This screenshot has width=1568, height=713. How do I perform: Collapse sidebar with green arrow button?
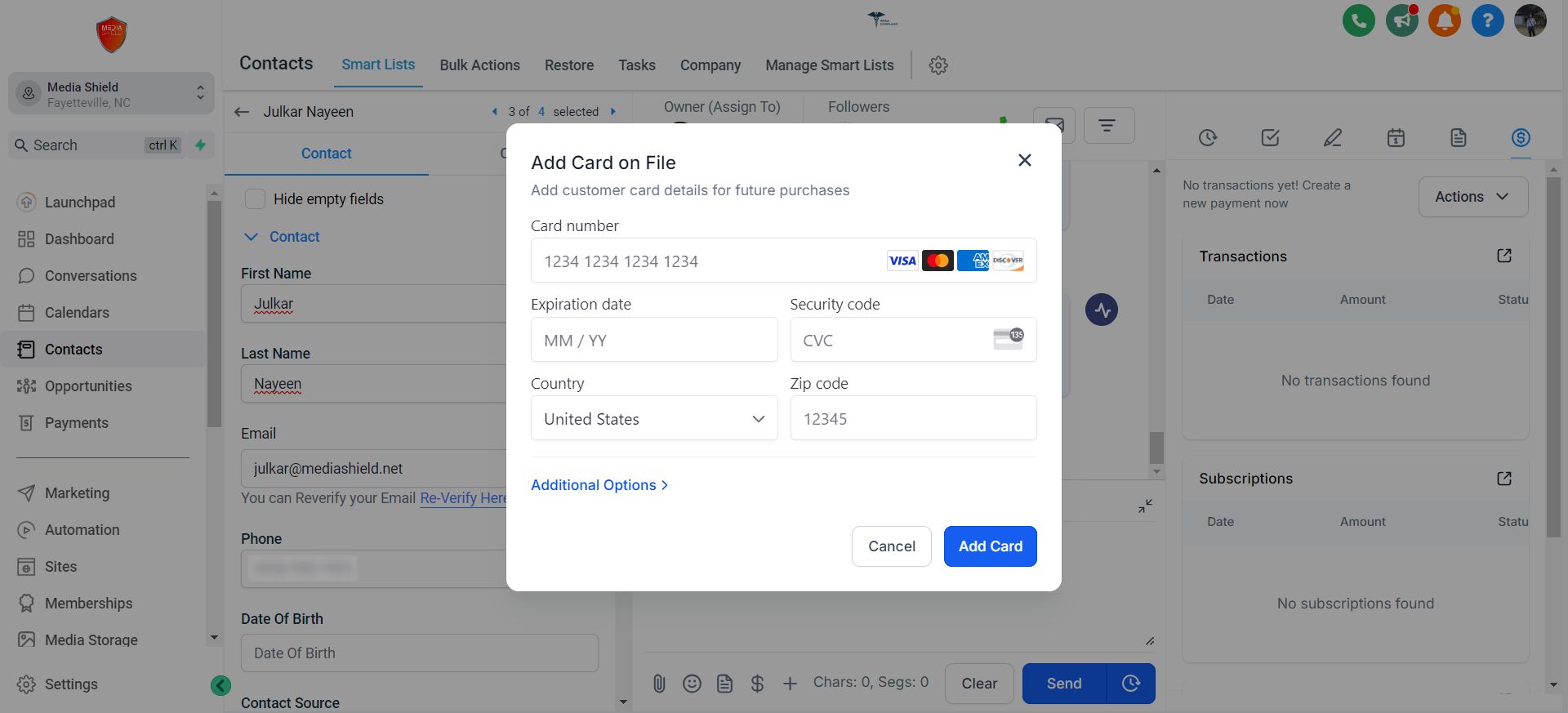click(x=220, y=685)
